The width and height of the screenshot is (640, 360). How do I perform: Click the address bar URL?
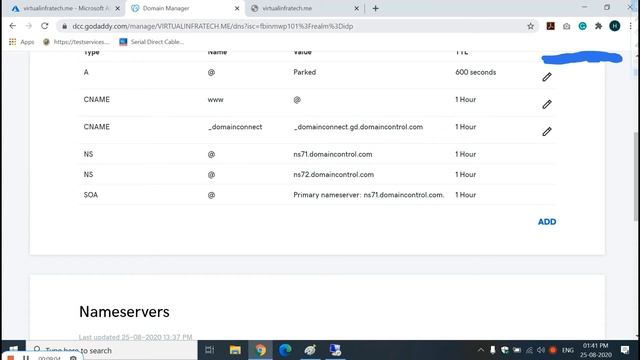[x=212, y=26]
